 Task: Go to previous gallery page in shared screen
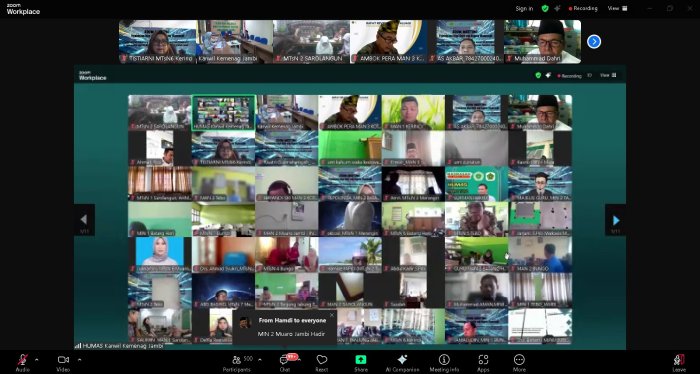click(84, 220)
